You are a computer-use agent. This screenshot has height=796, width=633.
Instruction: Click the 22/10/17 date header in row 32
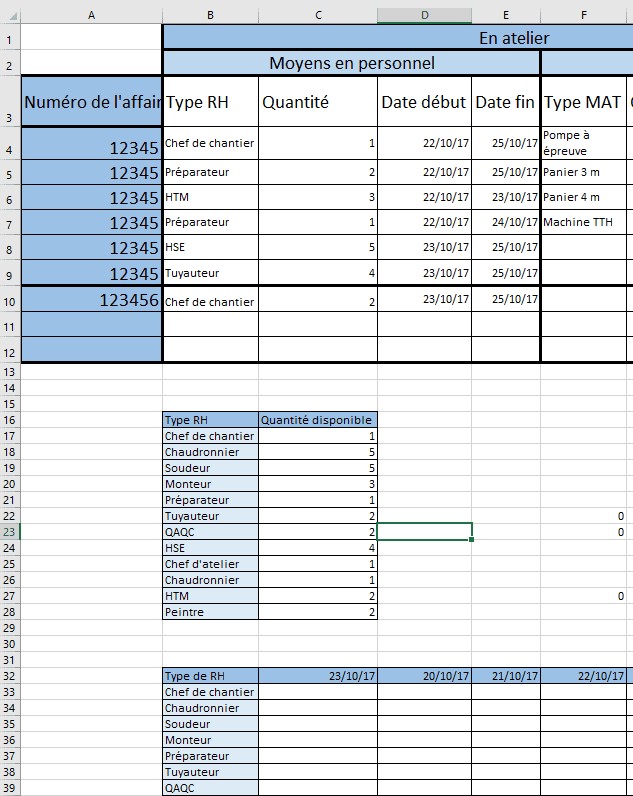coord(584,676)
